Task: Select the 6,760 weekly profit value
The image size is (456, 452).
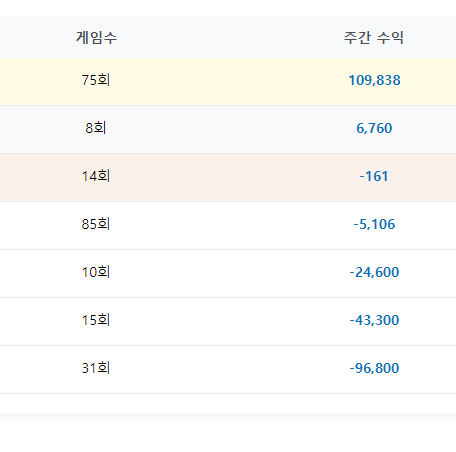Action: coord(374,128)
